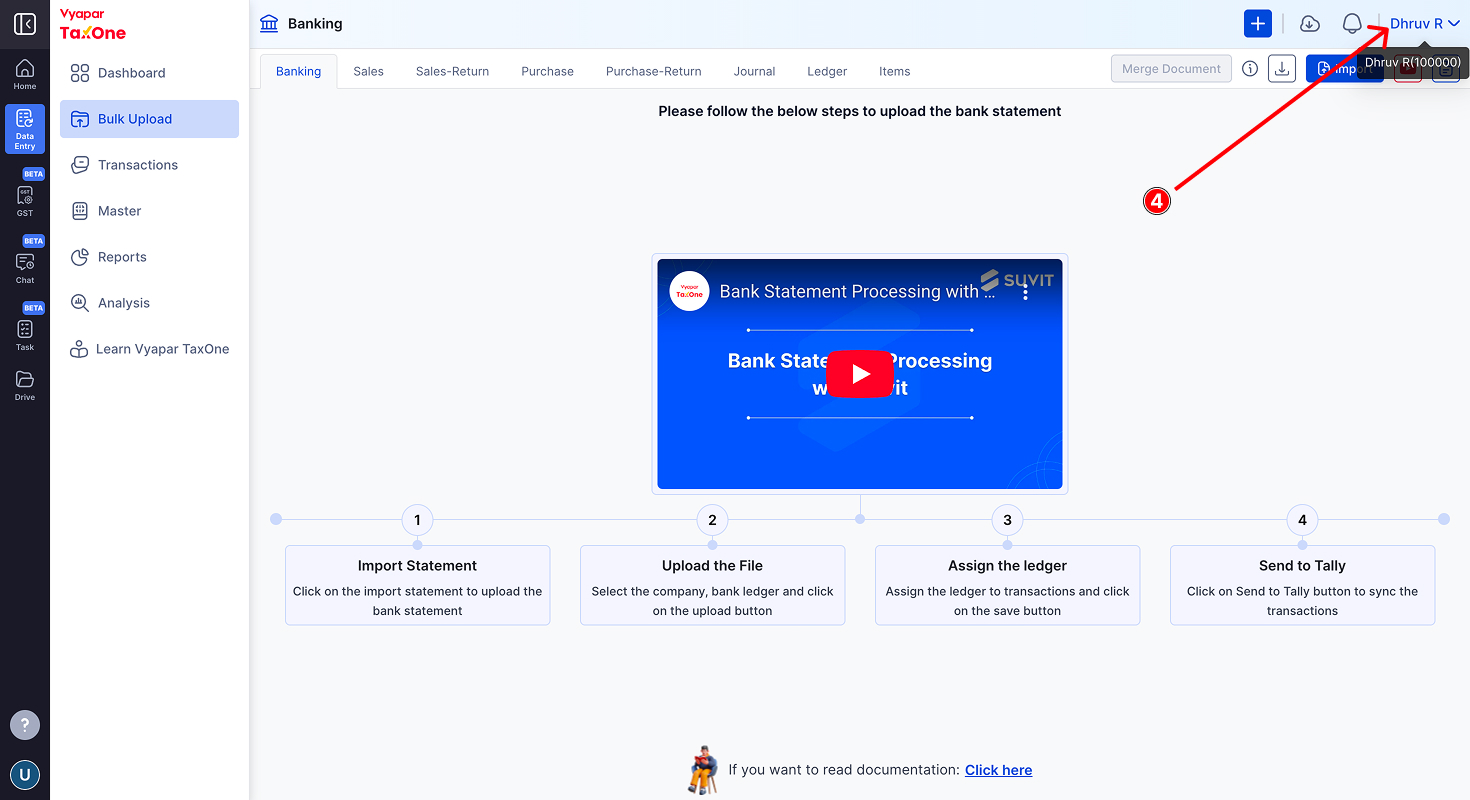Switch to the Banking tab
Viewport: 1470px width, 800px height.
point(299,71)
